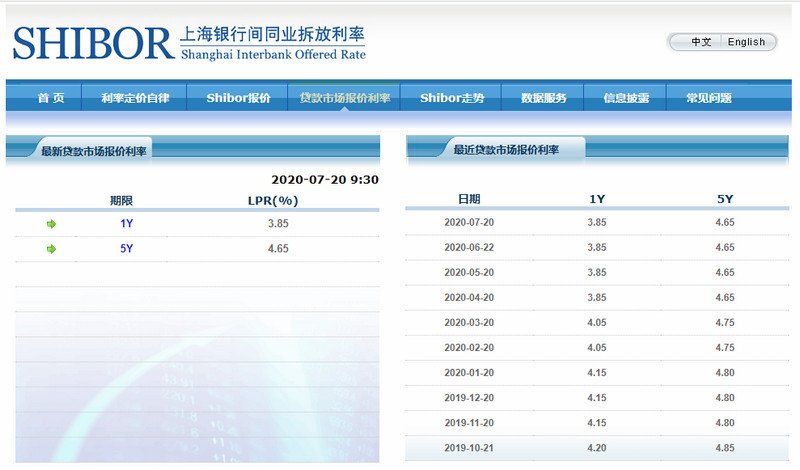Select the 贷款市场报价利率 menu item
This screenshot has width=800, height=470.
345,98
